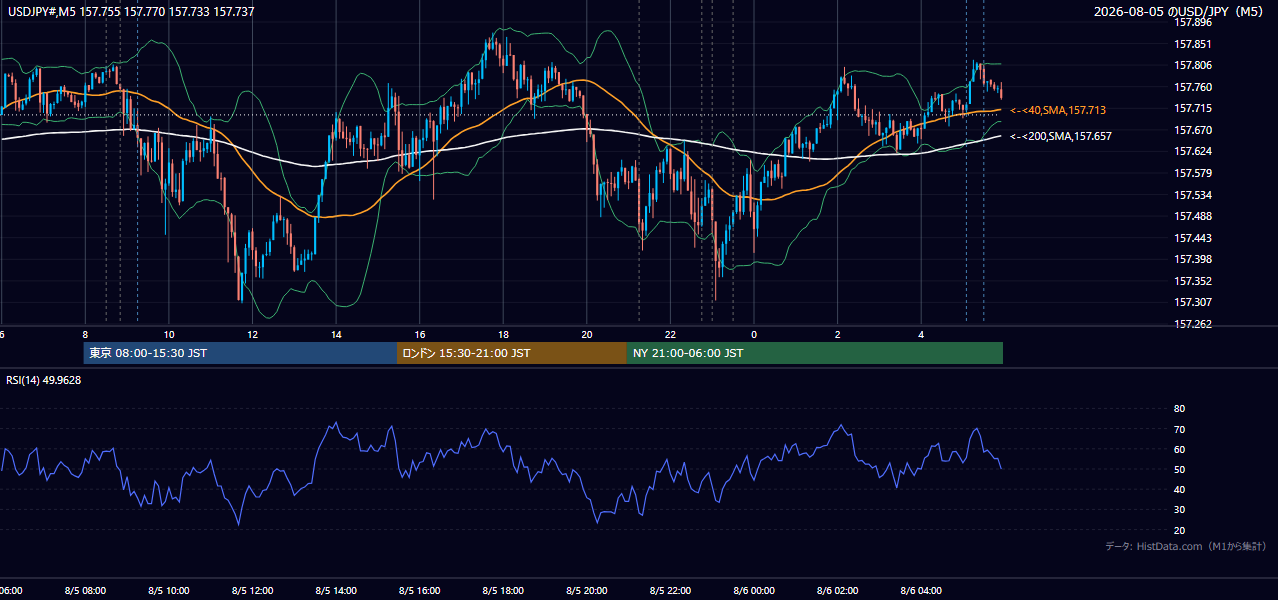Click the RSI scale value 60
The height and width of the screenshot is (600, 1278).
pos(1179,450)
